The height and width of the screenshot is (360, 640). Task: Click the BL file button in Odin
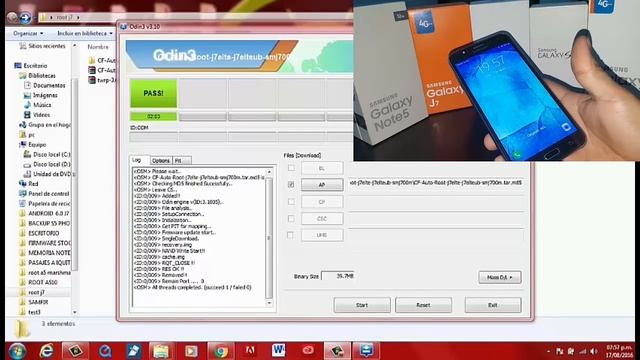point(322,168)
